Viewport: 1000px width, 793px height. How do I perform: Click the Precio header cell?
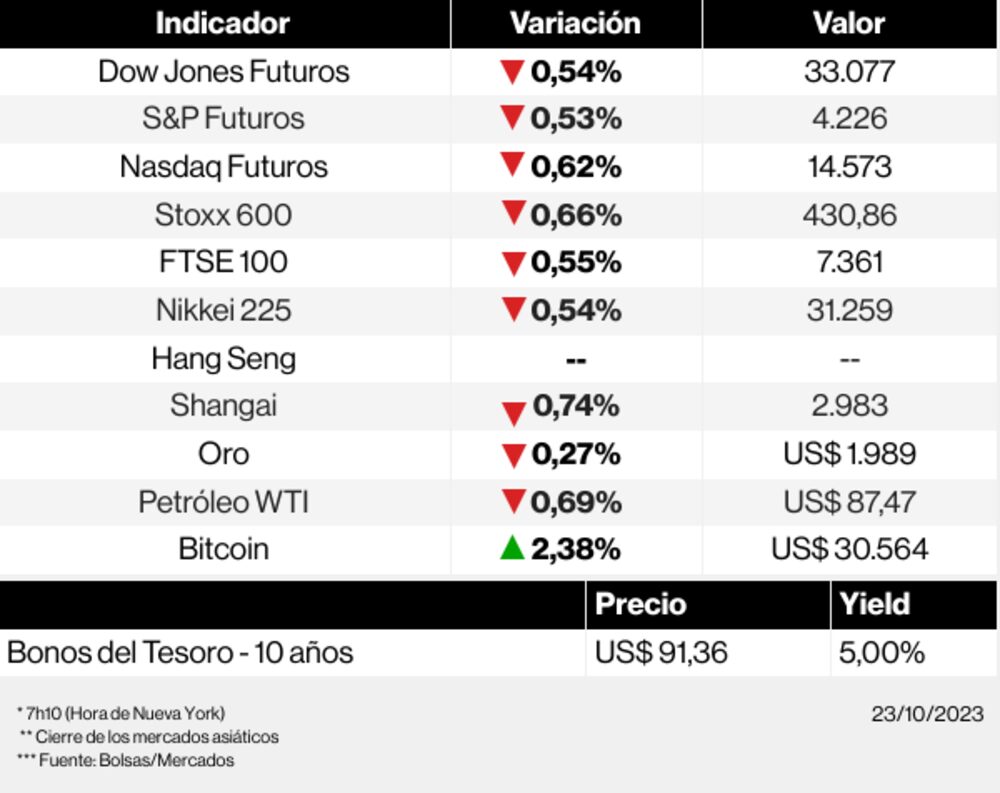pos(641,604)
